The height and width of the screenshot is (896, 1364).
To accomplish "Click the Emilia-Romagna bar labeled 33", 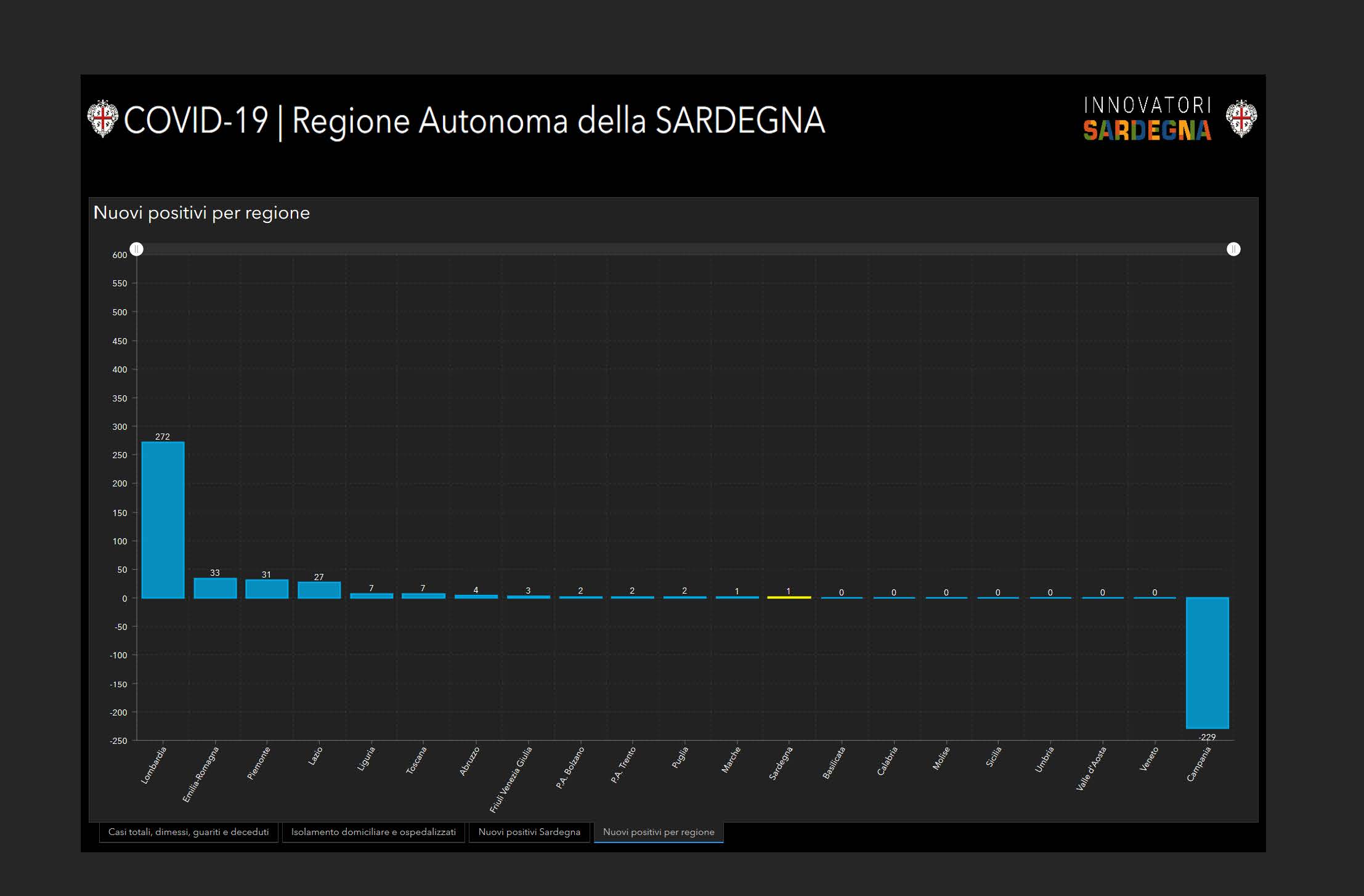I will point(215,588).
